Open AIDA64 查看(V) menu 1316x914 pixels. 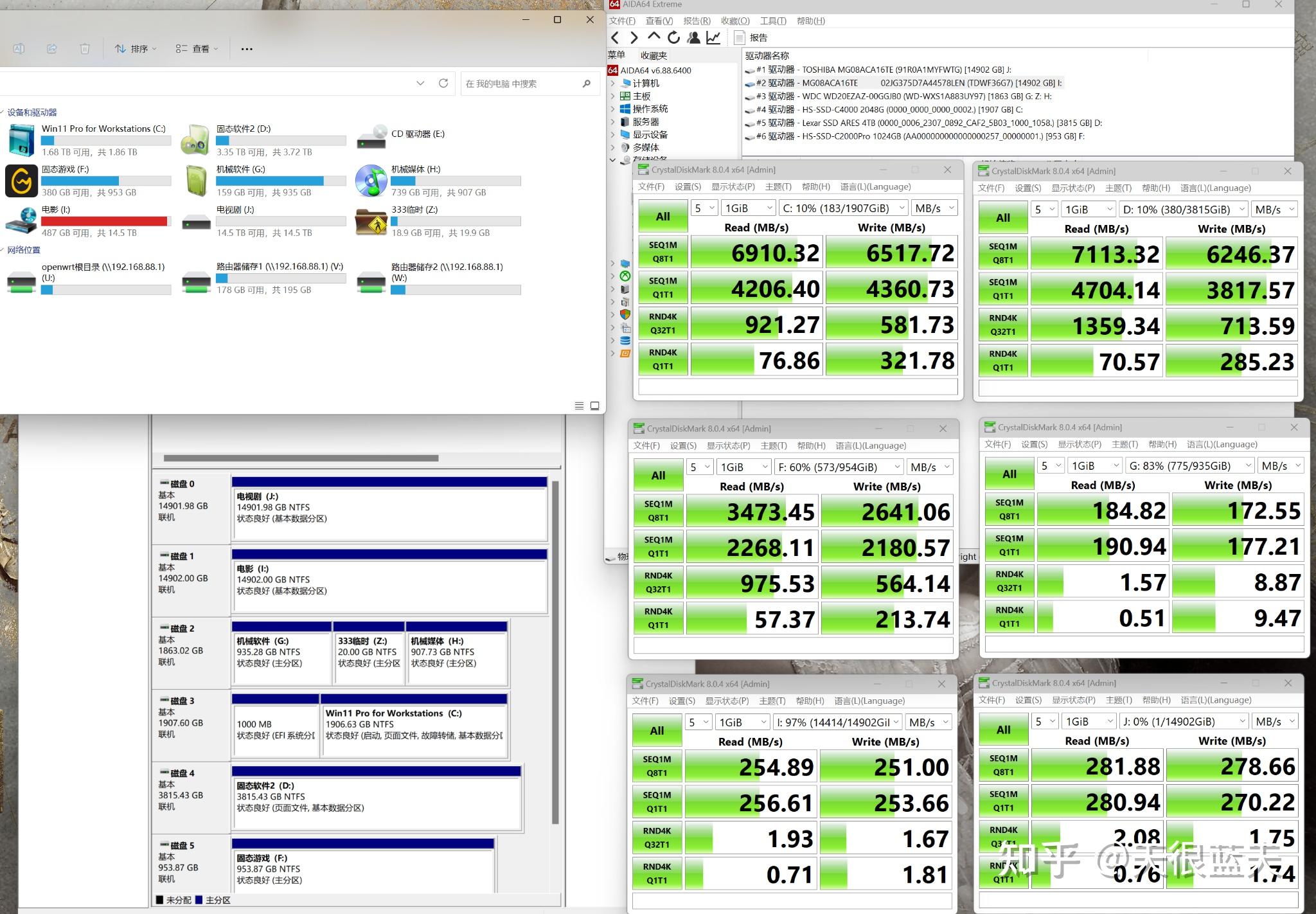point(659,21)
